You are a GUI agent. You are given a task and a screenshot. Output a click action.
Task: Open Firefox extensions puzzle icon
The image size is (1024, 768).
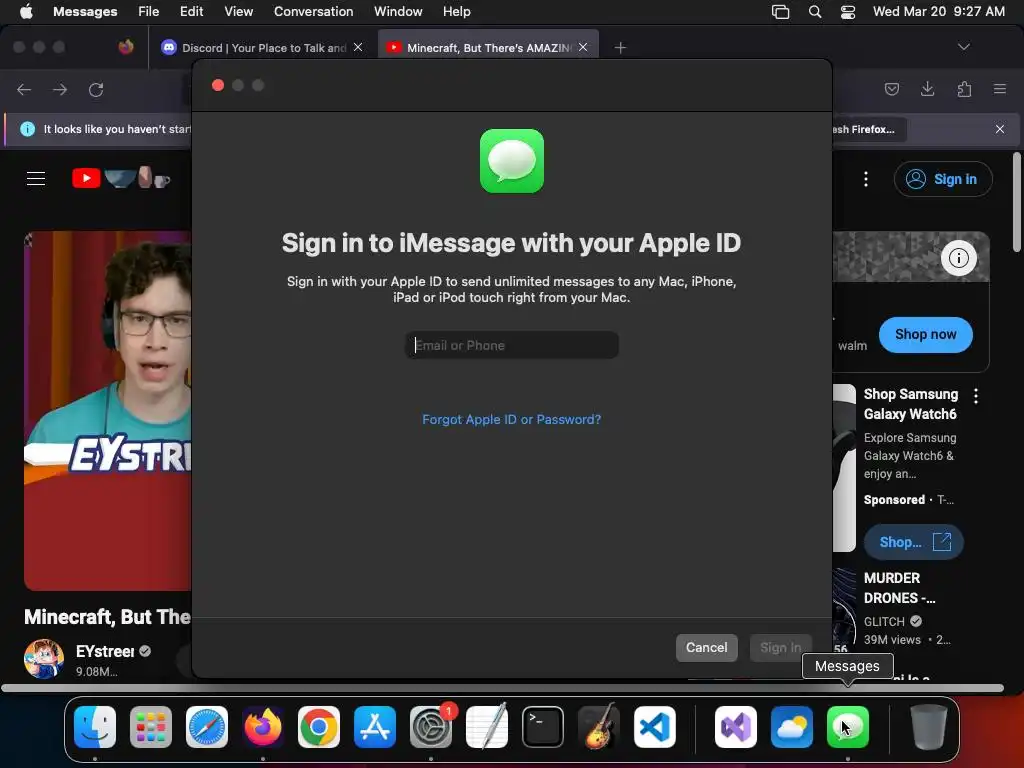tap(964, 89)
